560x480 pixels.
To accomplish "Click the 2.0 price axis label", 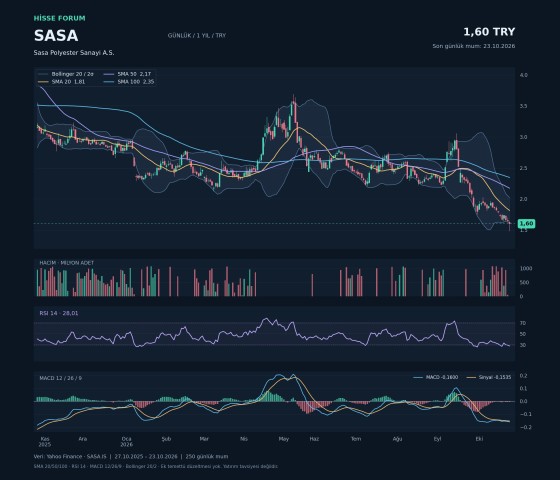I will [524, 199].
